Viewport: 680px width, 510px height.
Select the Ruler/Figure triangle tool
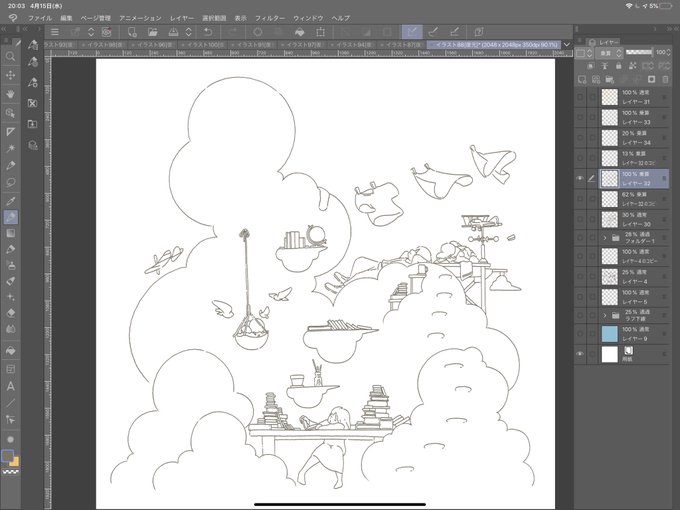(10, 131)
